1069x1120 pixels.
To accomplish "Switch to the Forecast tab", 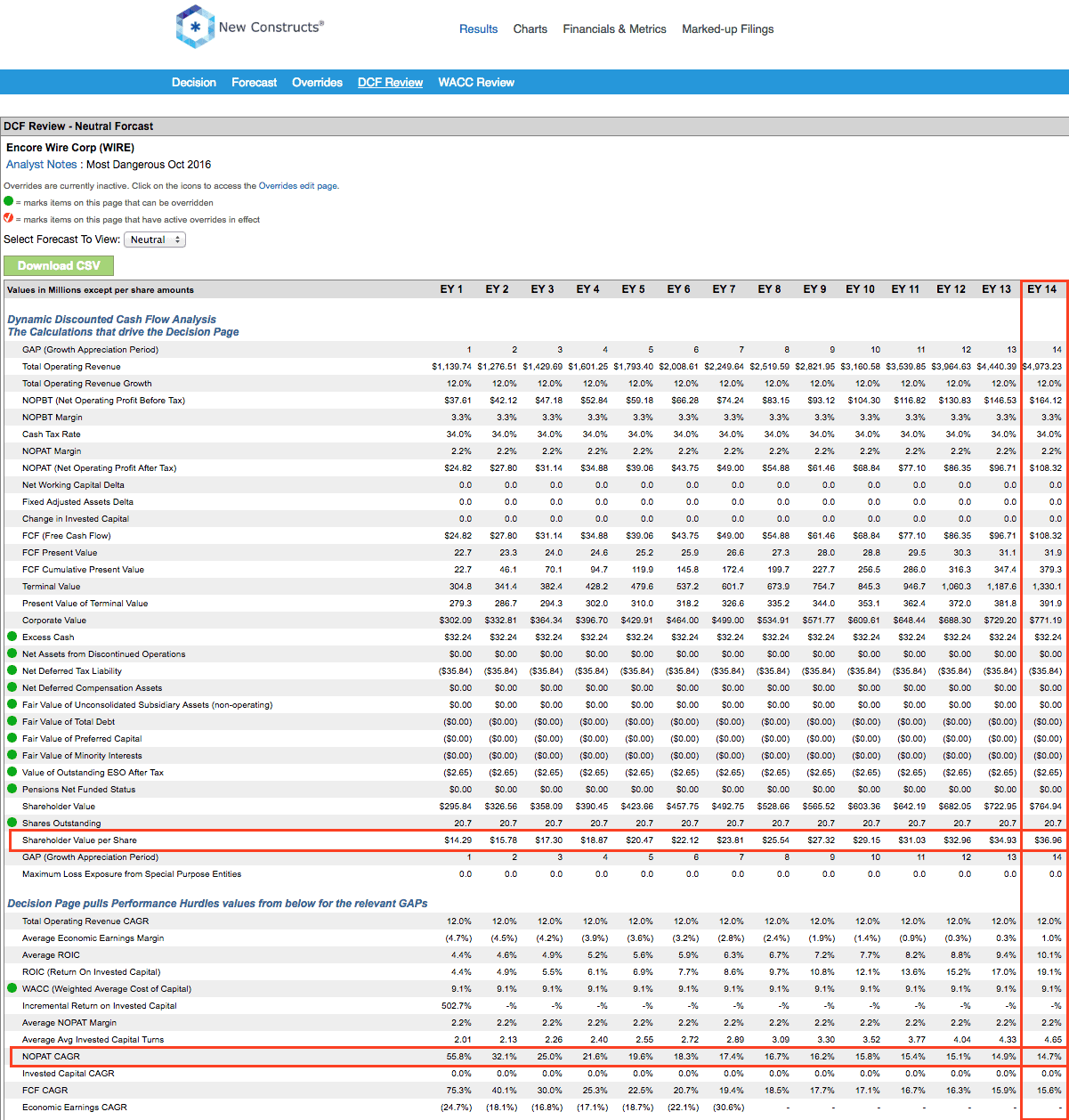I will (x=255, y=82).
